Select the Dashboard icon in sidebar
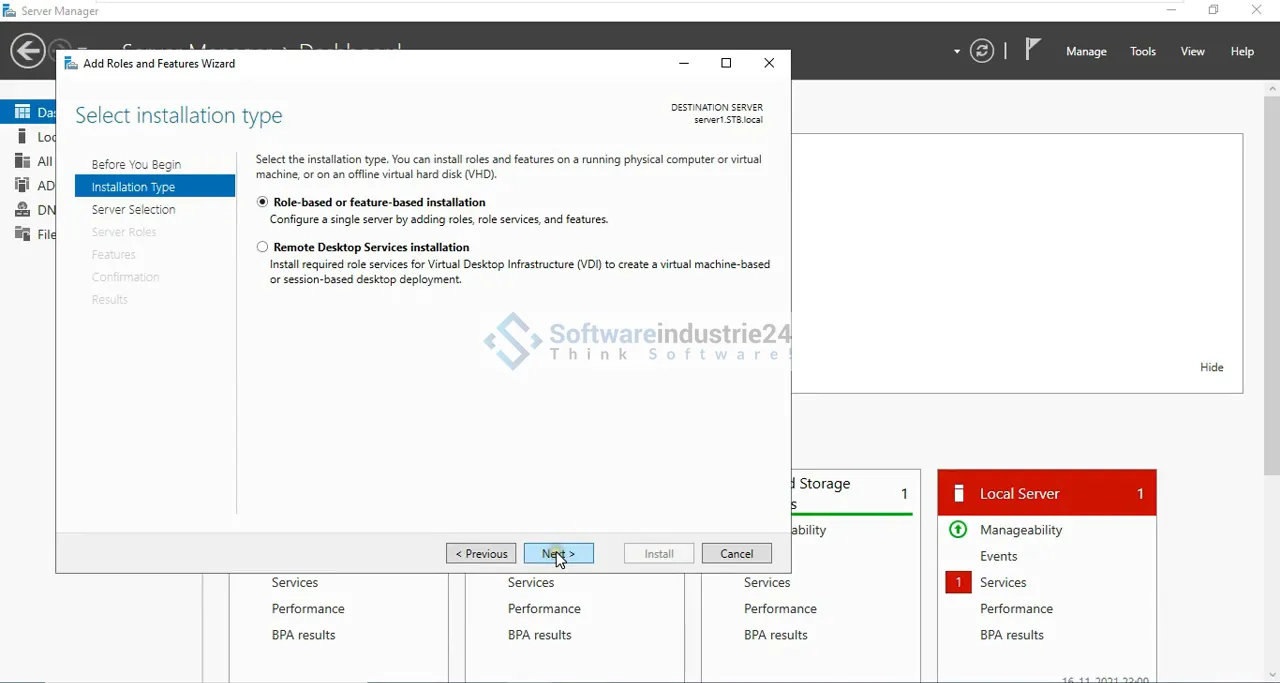Viewport: 1280px width, 683px height. pyautogui.click(x=22, y=112)
